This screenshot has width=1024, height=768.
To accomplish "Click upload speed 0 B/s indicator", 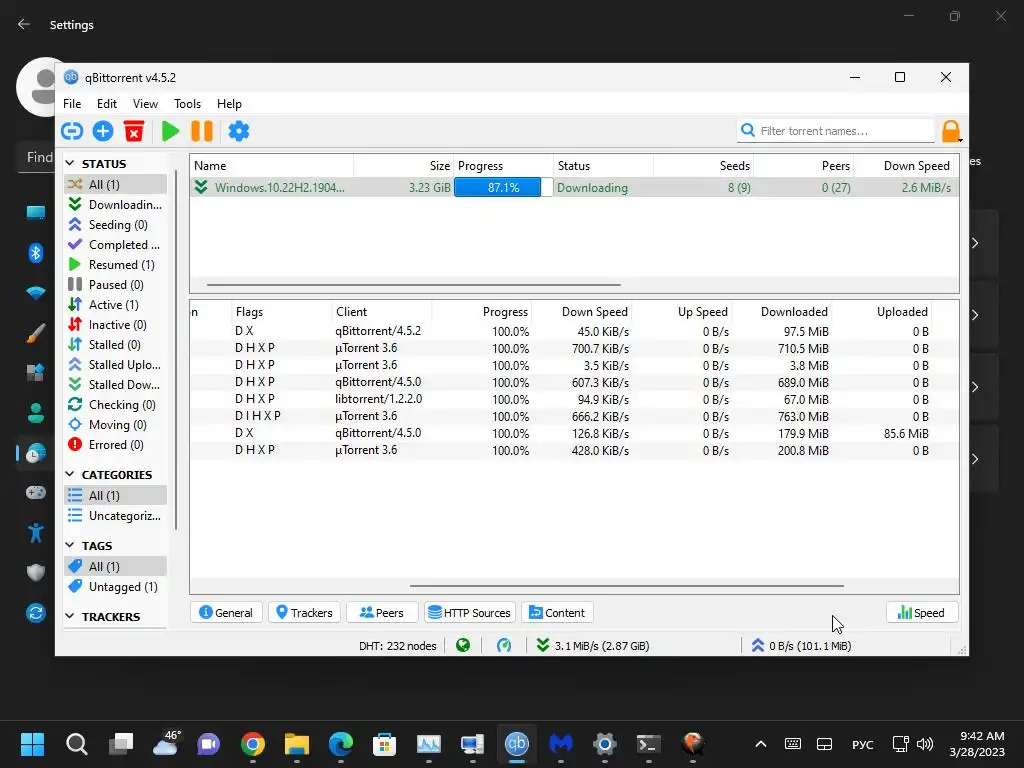I will tap(801, 646).
